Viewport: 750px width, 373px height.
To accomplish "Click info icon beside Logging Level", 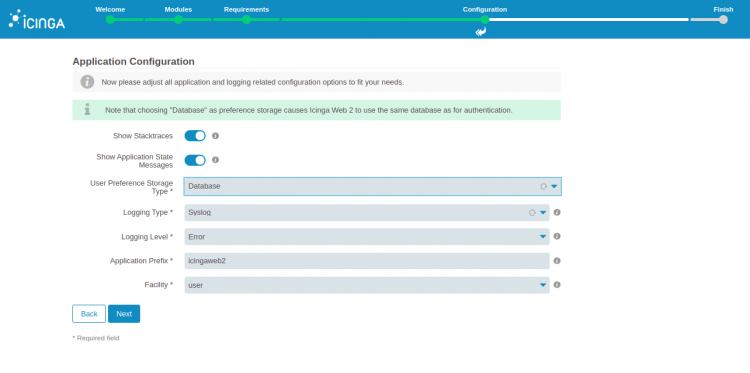I will (x=557, y=236).
